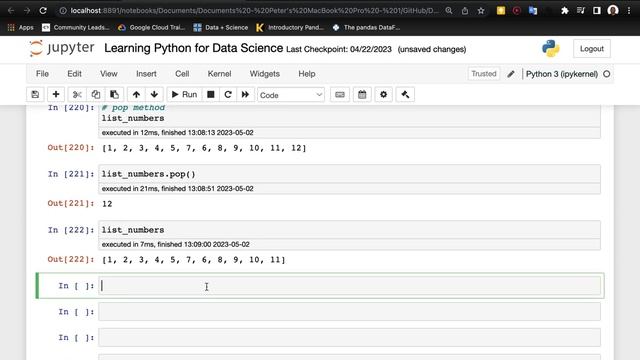This screenshot has height=360, width=640.
Task: Open the Google Cloud Trai... bookmark
Action: 151,27
